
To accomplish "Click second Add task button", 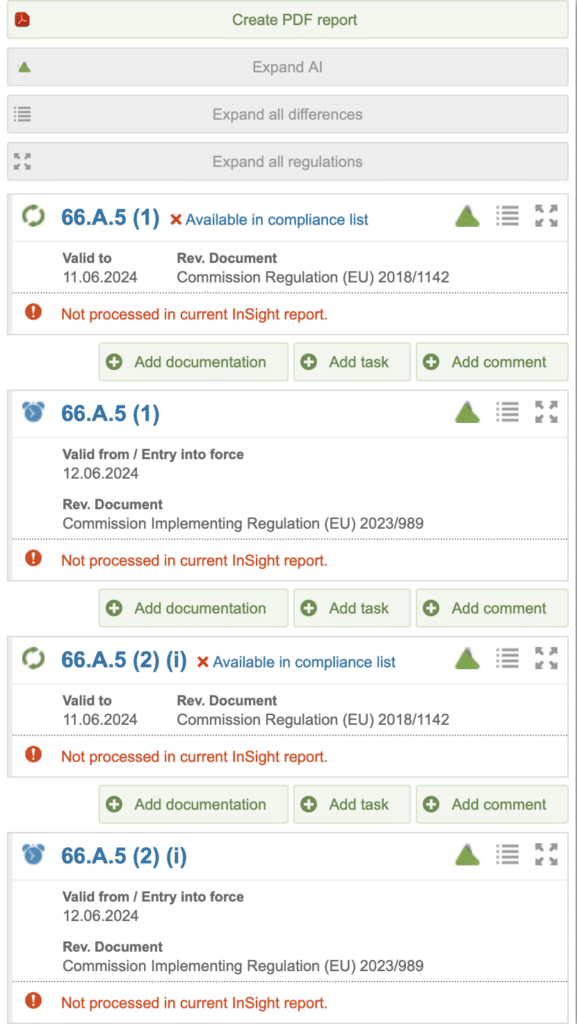I will (x=352, y=608).
